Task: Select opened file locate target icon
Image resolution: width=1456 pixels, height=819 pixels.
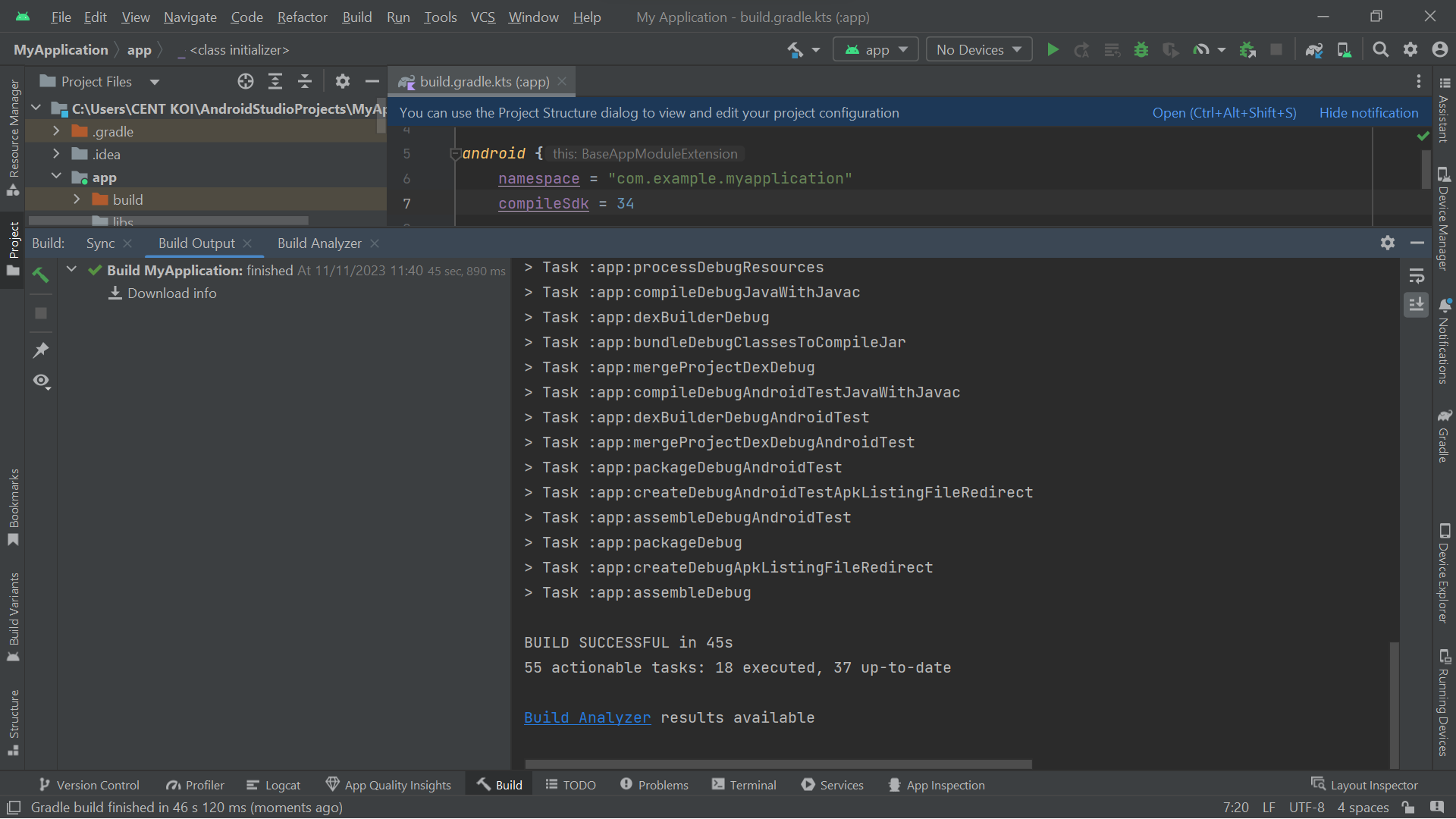Action: coord(246,81)
